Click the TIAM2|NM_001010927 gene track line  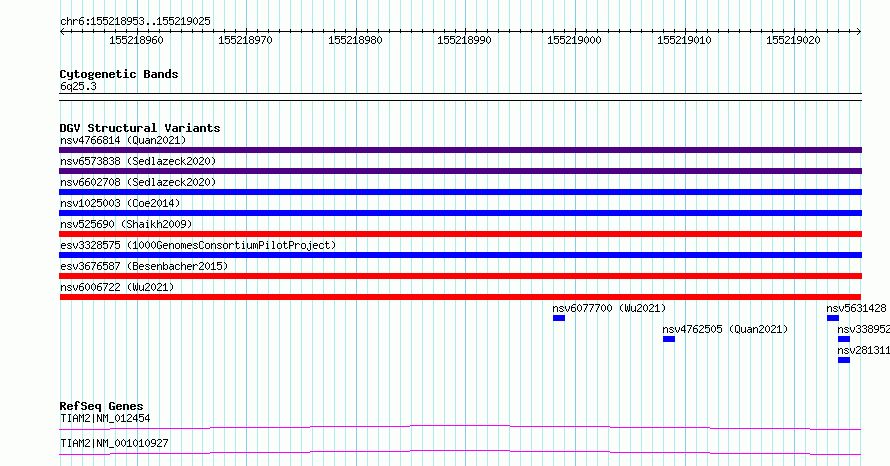(x=460, y=452)
